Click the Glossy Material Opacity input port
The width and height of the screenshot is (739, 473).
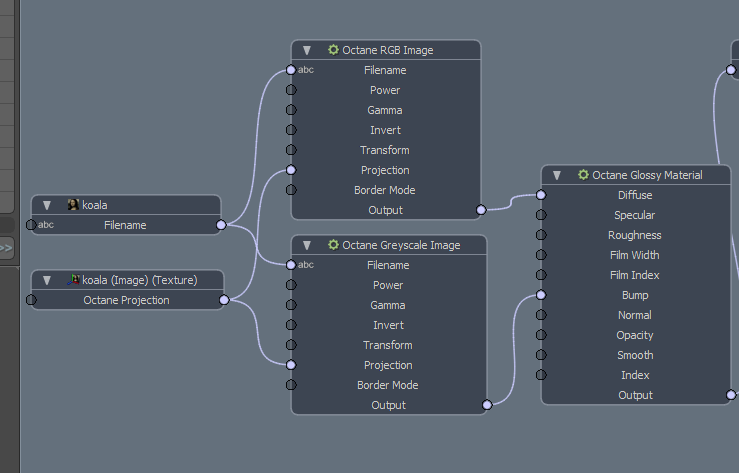click(x=541, y=335)
